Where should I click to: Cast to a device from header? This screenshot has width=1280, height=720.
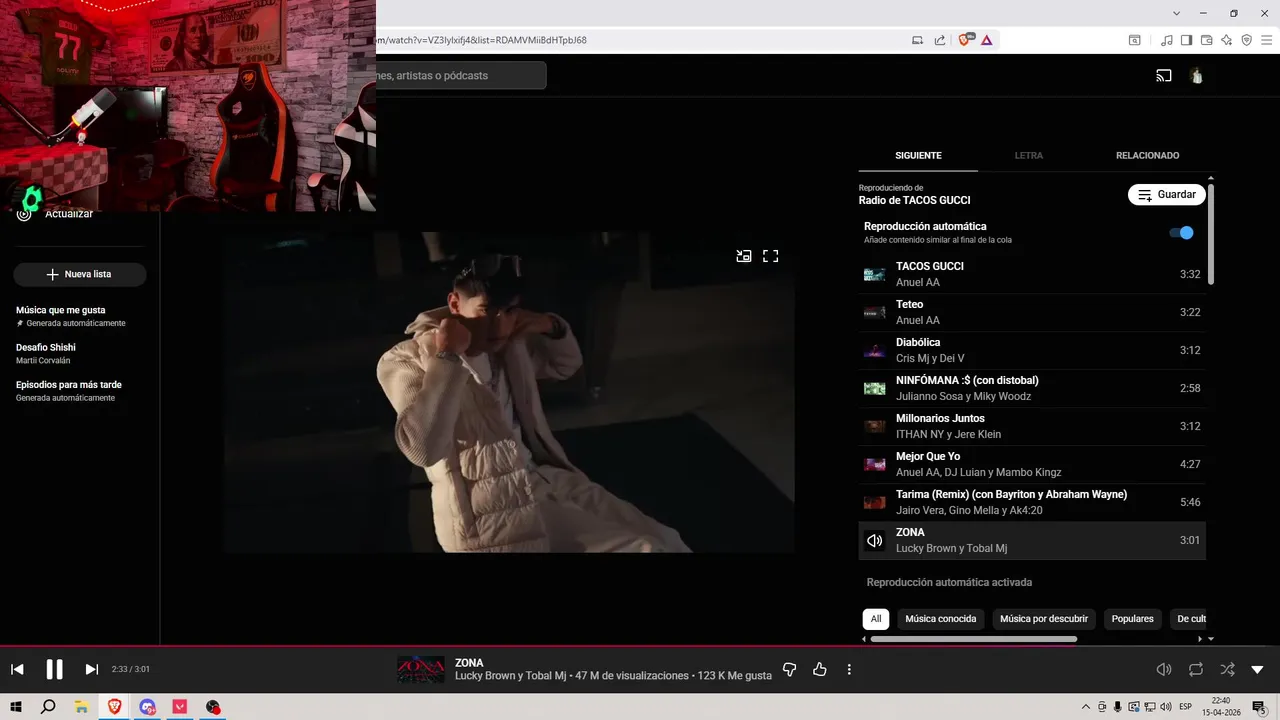coord(1164,76)
